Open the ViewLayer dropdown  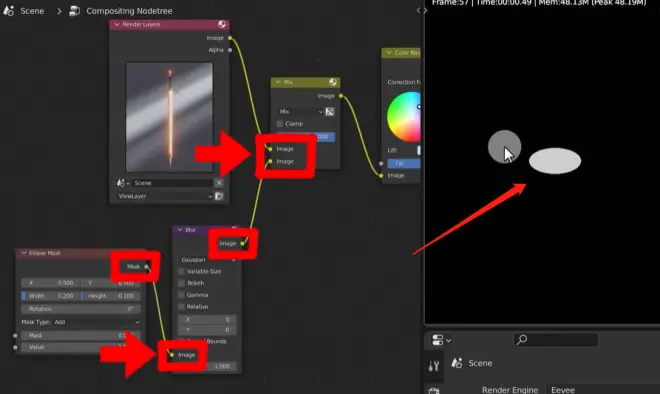(165, 196)
